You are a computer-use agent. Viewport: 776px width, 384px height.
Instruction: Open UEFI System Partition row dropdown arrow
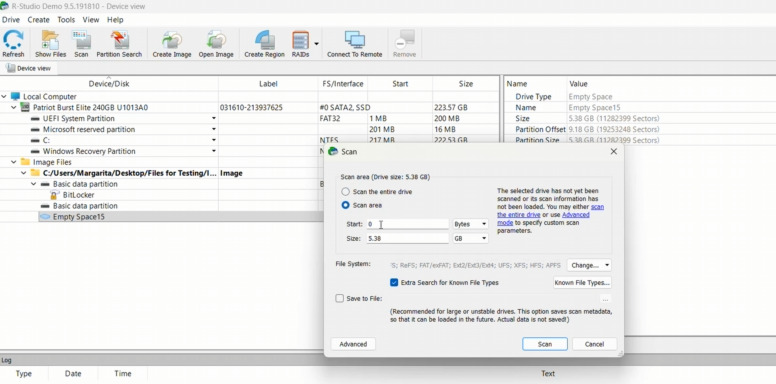(x=214, y=118)
